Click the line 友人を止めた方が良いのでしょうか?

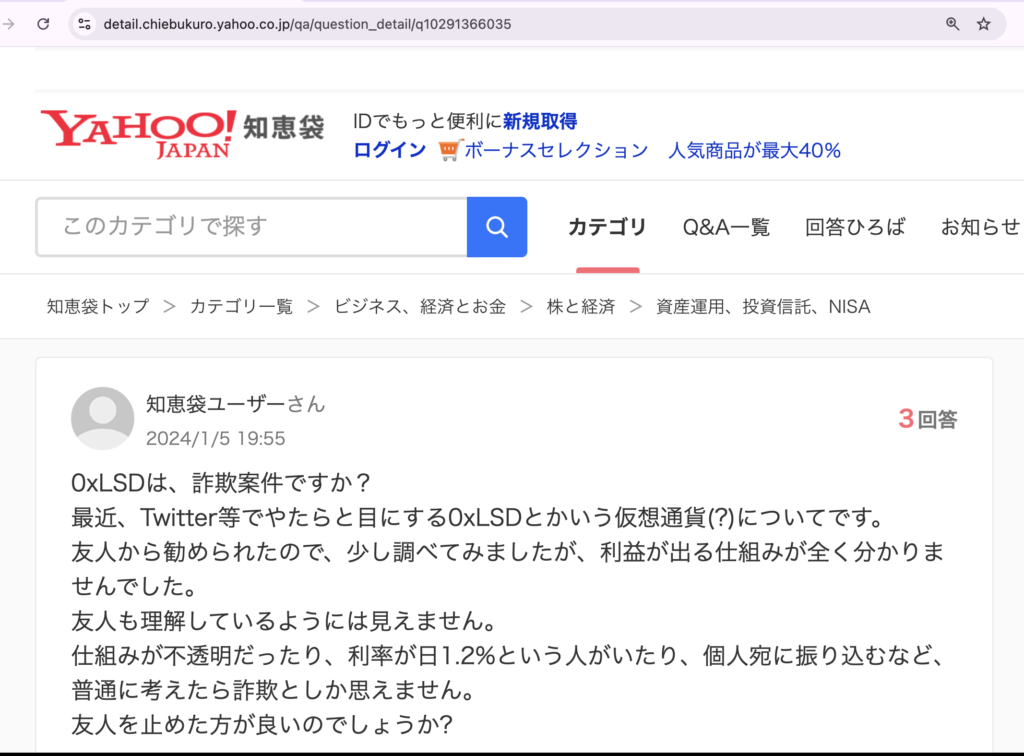(262, 724)
